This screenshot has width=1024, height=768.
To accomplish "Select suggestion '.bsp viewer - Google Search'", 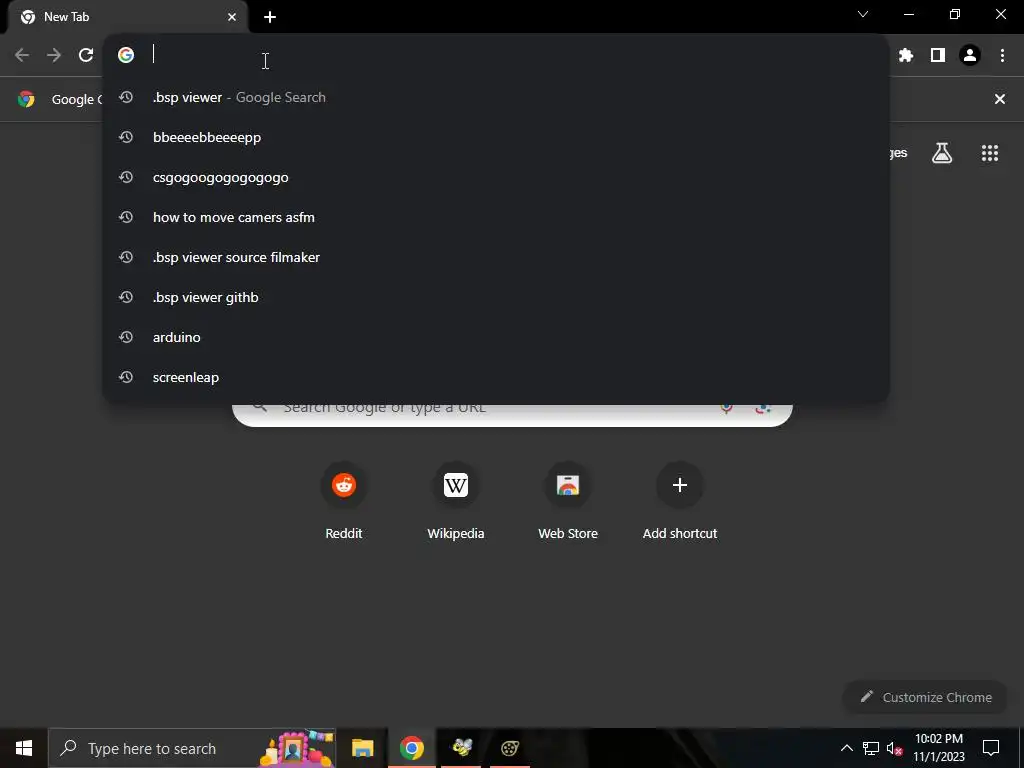I will (496, 97).
